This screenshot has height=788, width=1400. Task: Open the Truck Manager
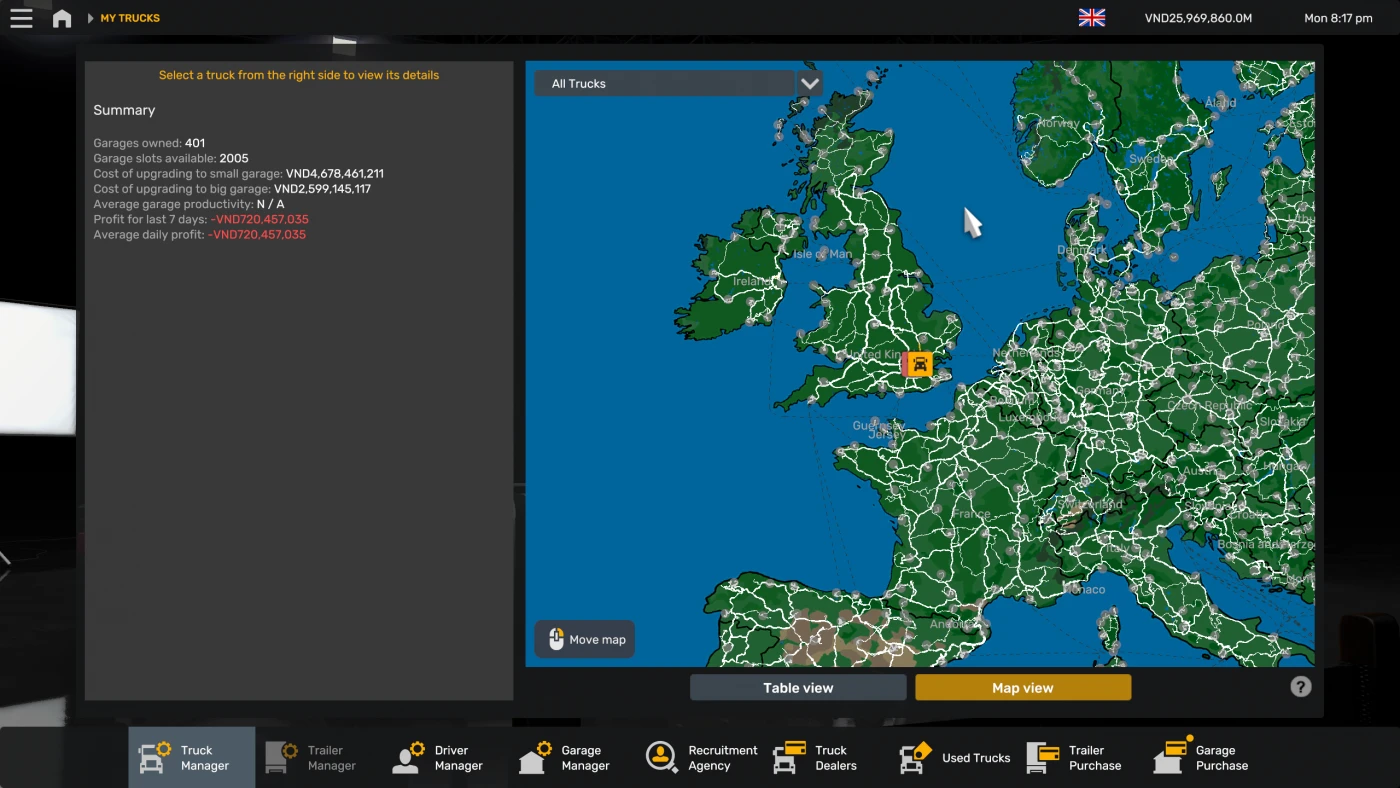191,757
